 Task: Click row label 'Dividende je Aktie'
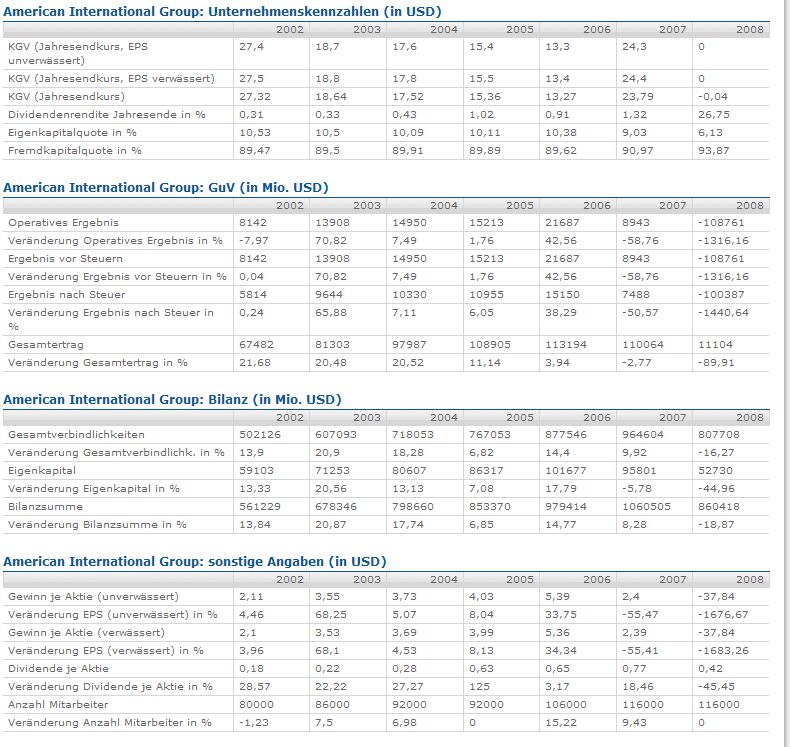click(58, 669)
